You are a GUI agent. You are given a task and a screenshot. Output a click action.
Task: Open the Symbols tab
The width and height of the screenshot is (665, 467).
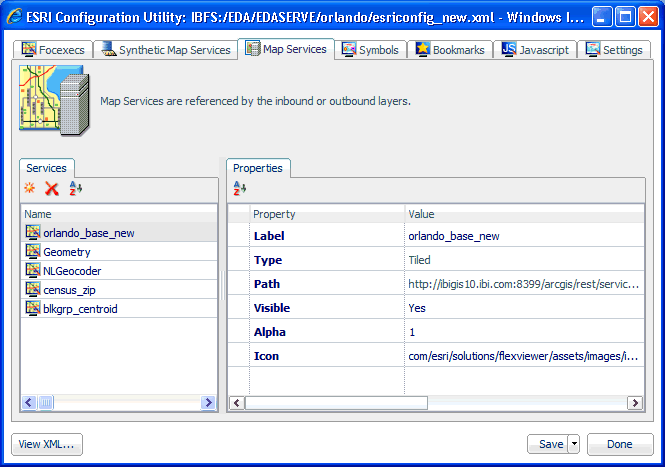370,50
